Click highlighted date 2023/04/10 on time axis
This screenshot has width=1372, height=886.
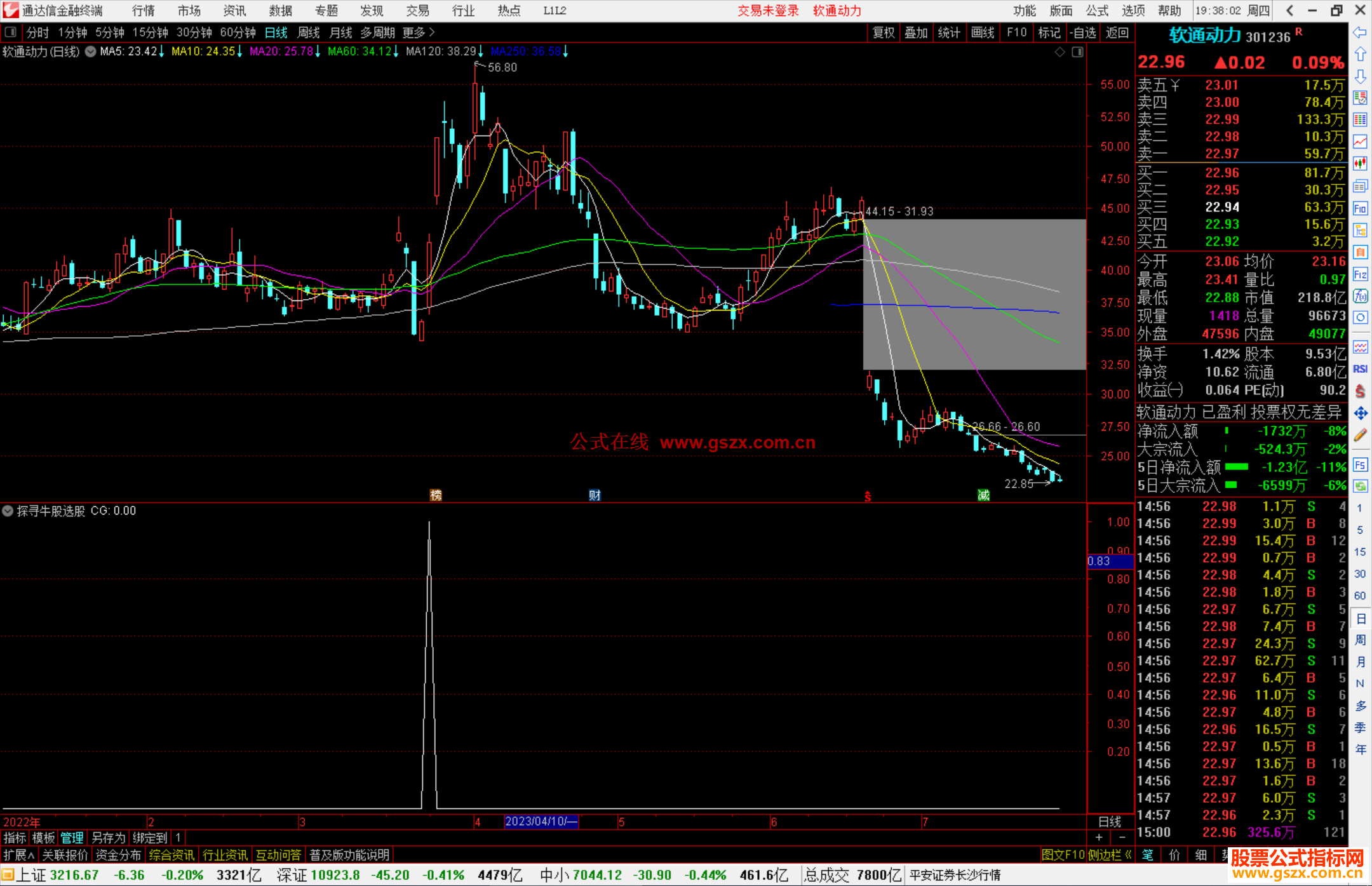(541, 821)
